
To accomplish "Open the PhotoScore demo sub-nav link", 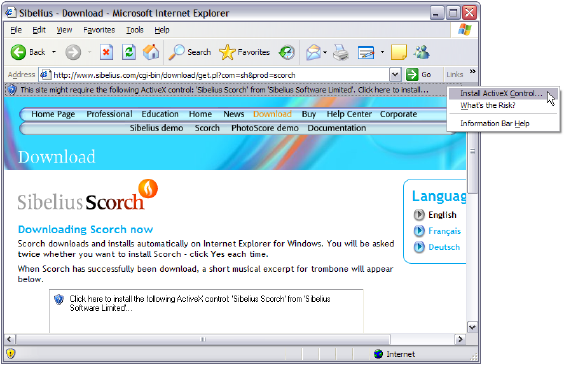I will [265, 128].
